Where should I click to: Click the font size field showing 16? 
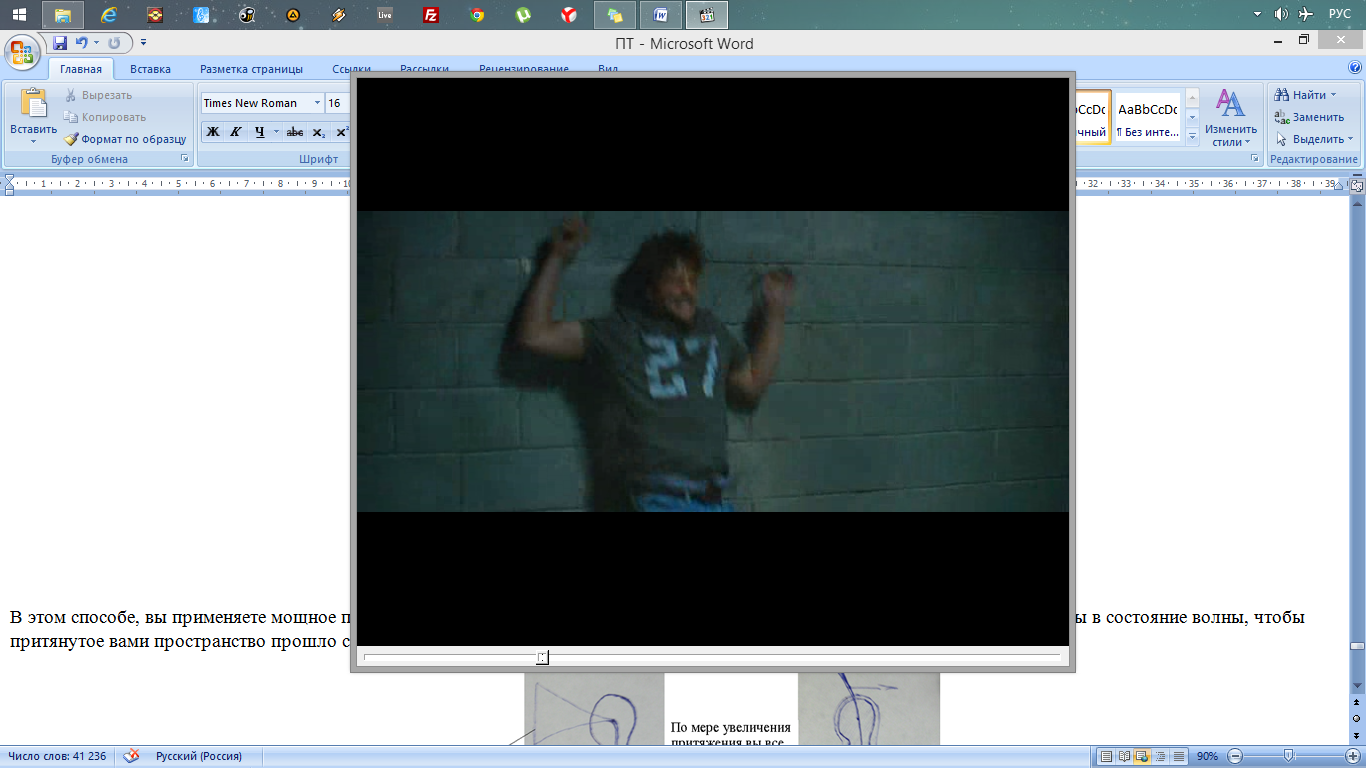click(336, 103)
